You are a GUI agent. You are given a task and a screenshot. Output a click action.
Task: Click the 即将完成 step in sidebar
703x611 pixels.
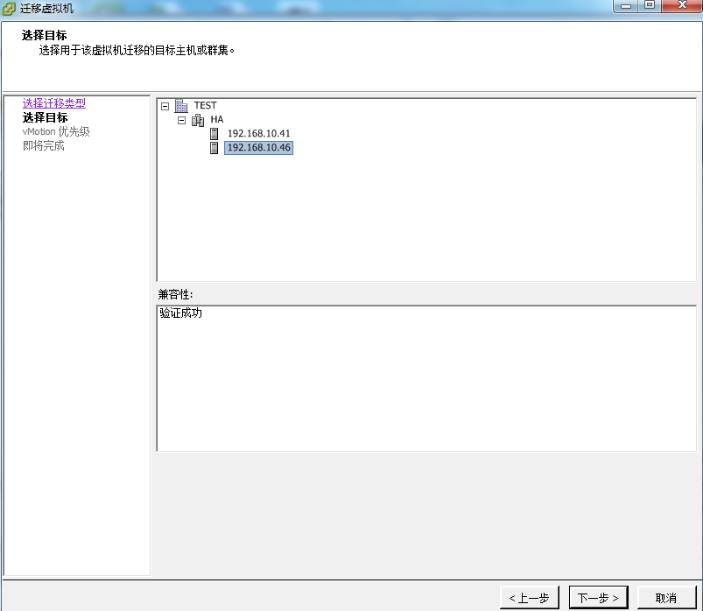click(43, 145)
